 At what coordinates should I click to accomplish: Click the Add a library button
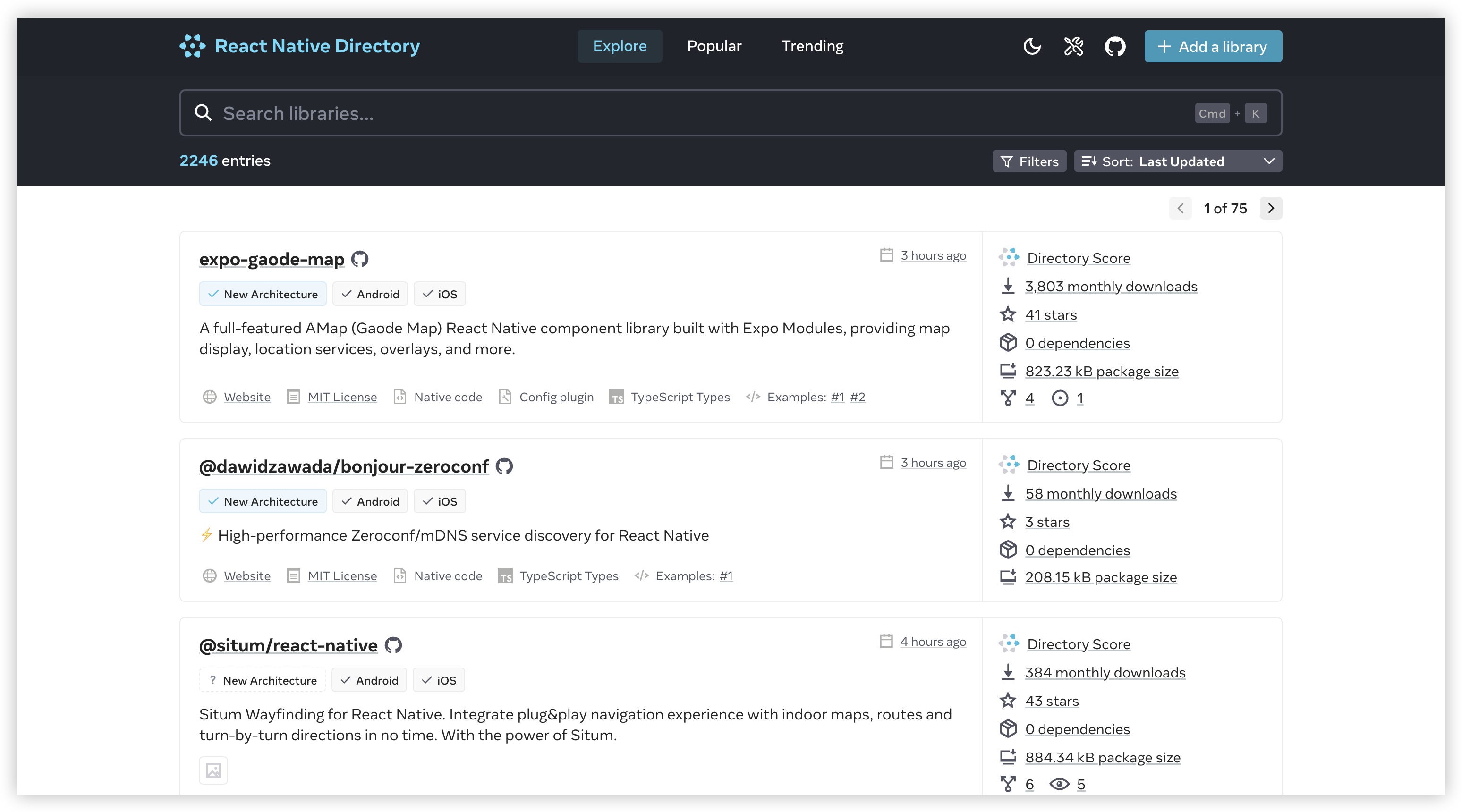(1213, 47)
